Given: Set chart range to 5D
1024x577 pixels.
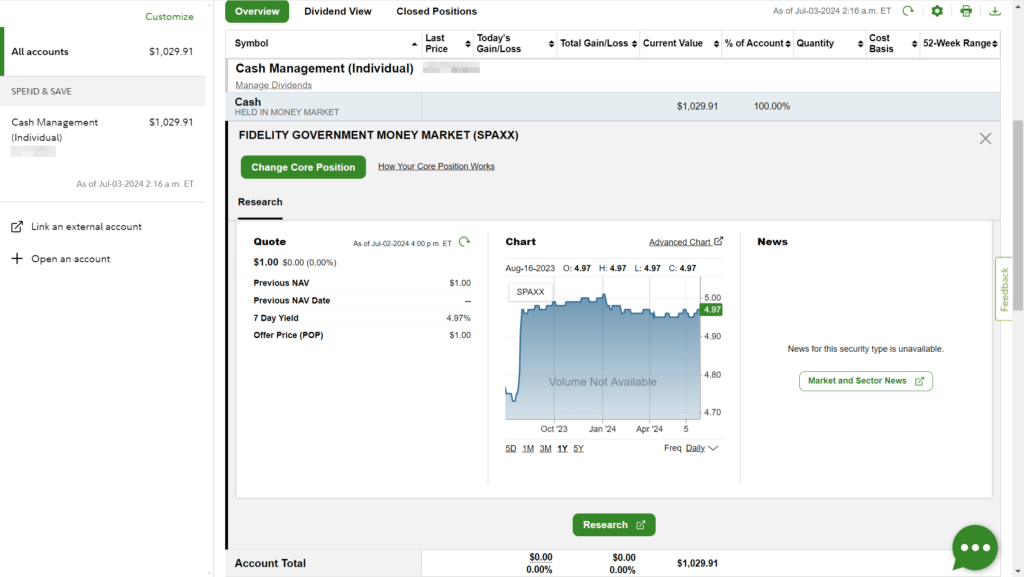Looking at the screenshot, I should [511, 448].
